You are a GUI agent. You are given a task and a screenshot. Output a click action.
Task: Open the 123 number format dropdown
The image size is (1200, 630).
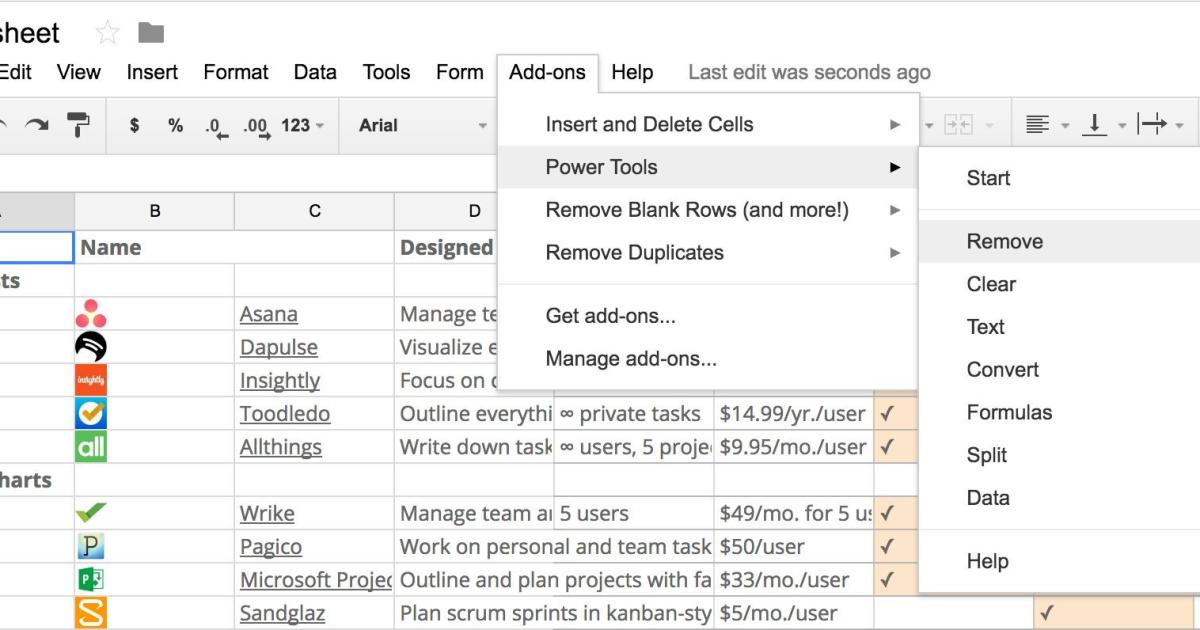[301, 124]
